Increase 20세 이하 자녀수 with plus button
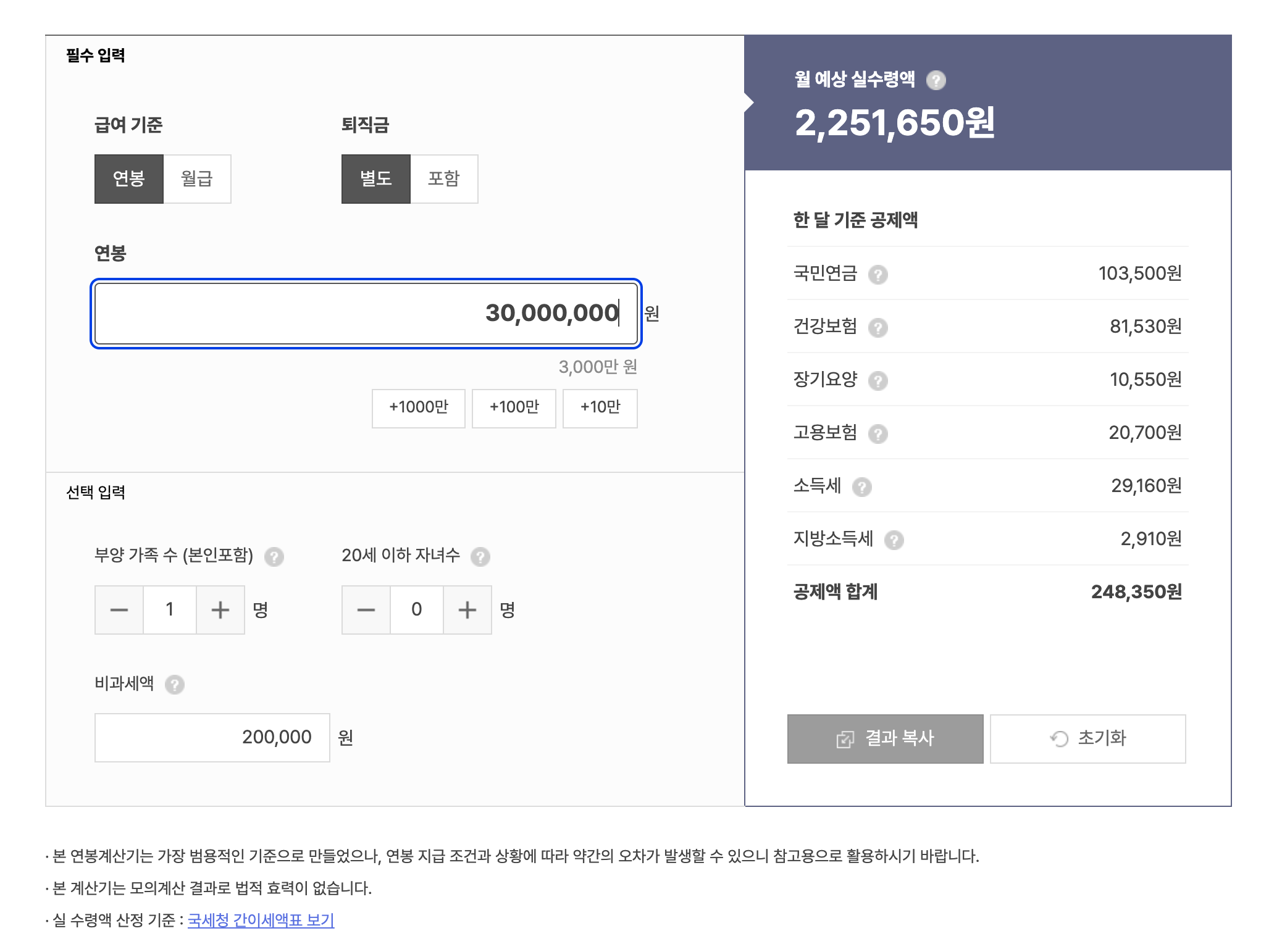The width and height of the screenshot is (1282, 952). [467, 610]
